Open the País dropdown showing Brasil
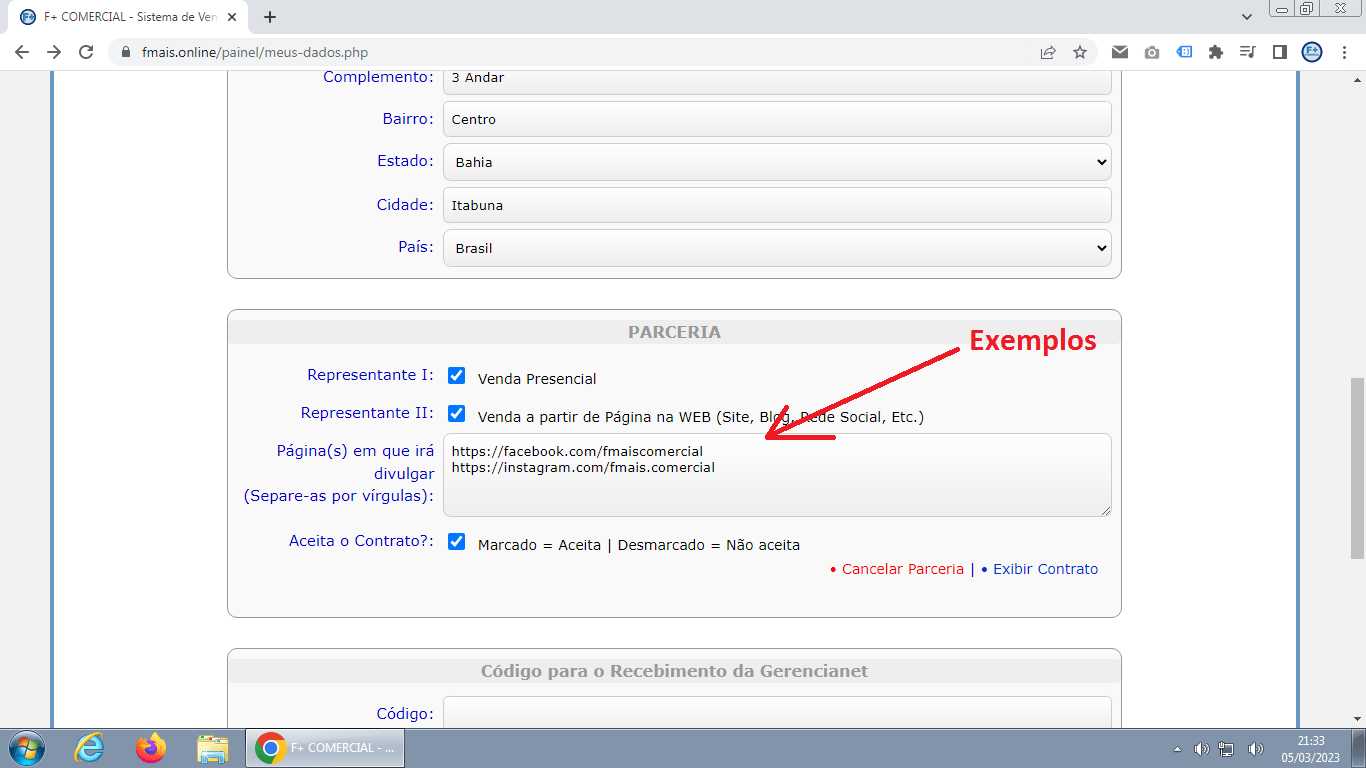 pyautogui.click(x=776, y=248)
